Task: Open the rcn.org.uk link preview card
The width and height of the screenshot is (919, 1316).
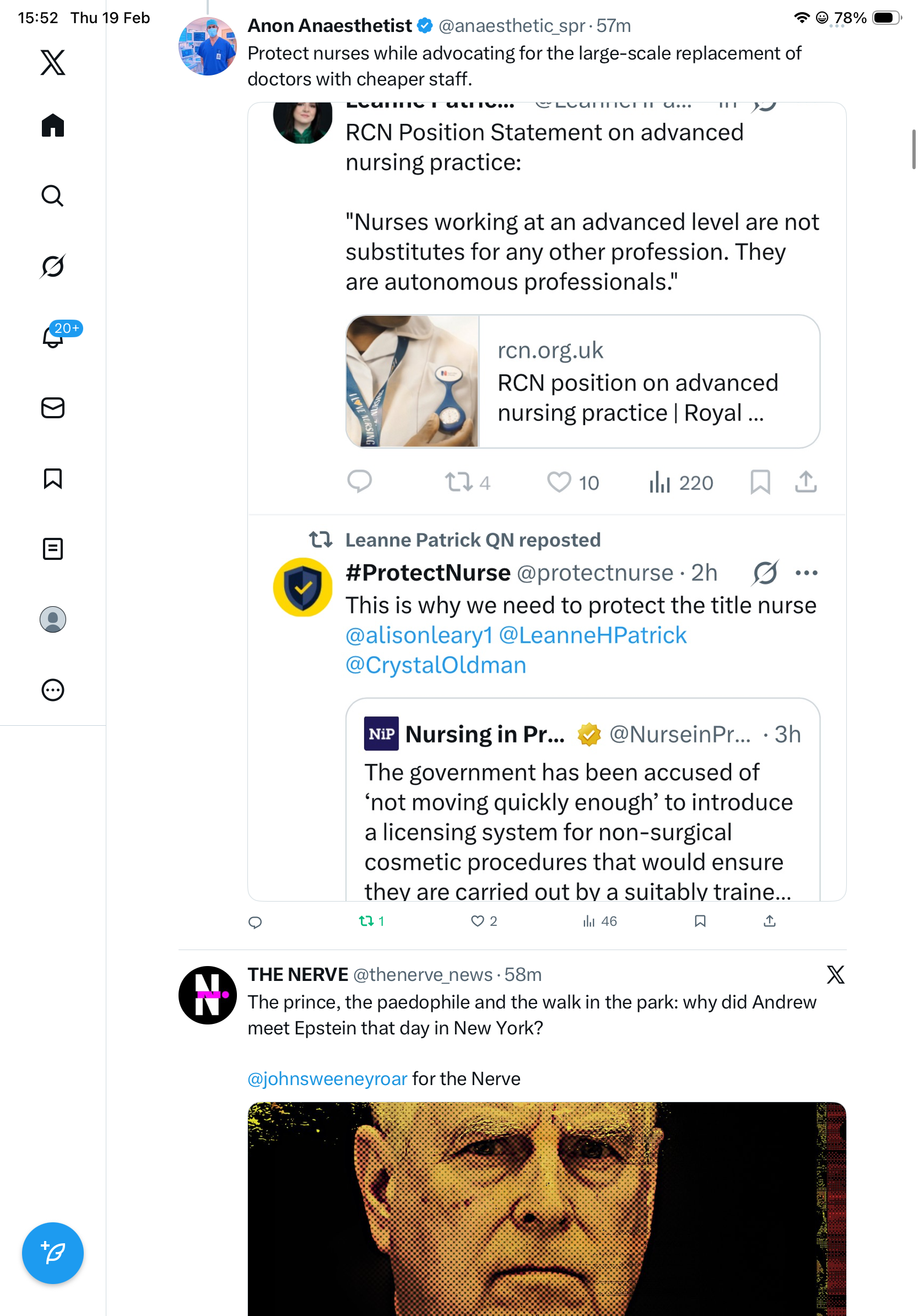Action: 583,381
